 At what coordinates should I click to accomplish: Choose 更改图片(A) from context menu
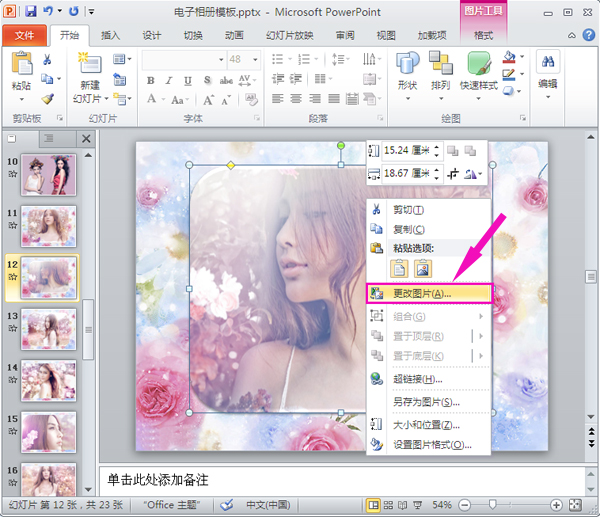(429, 294)
